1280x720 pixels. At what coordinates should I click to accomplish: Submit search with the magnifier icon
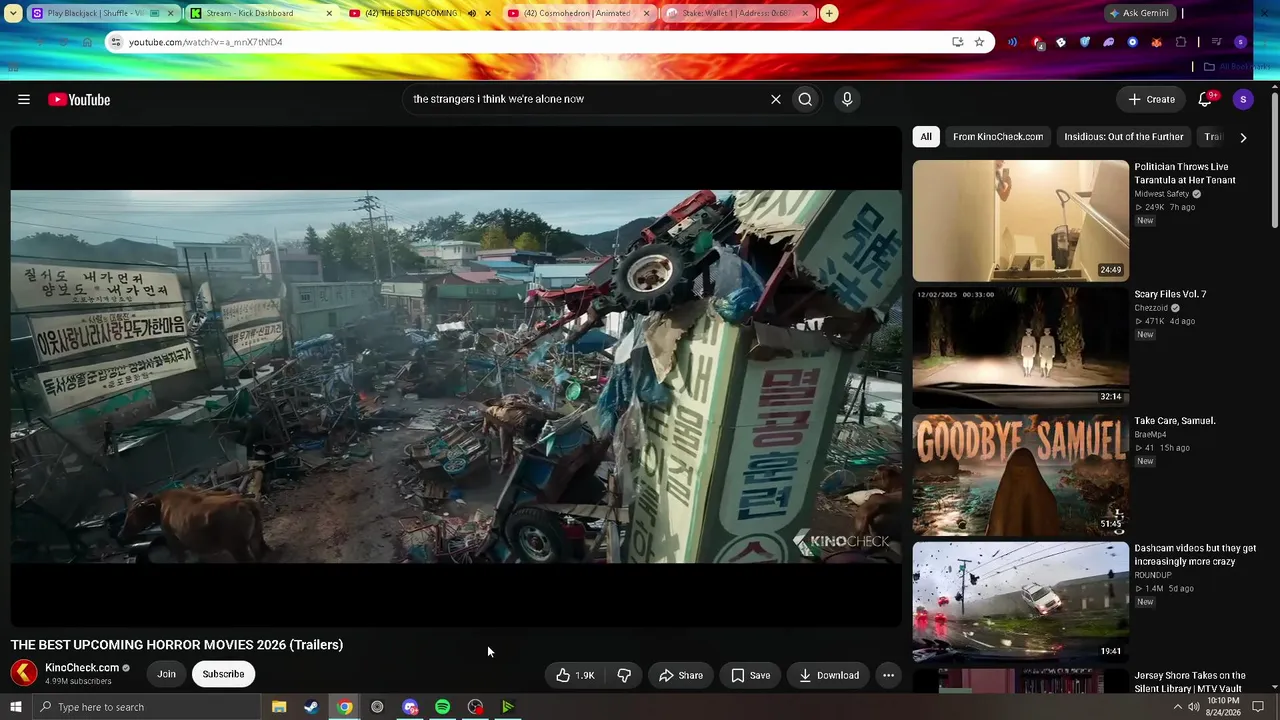click(805, 99)
